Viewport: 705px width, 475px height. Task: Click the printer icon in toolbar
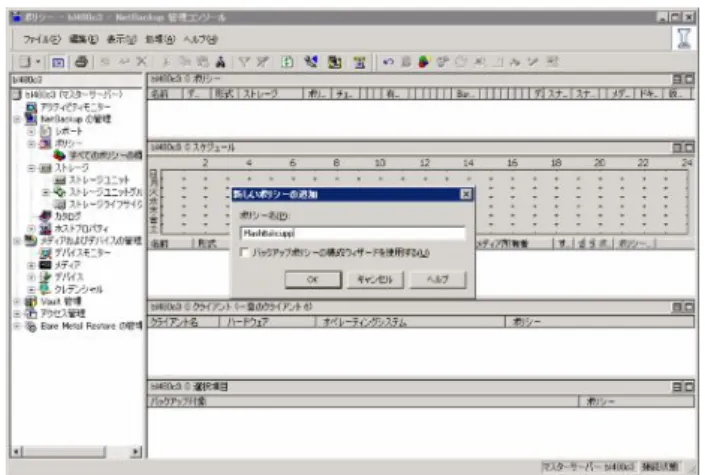81,62
